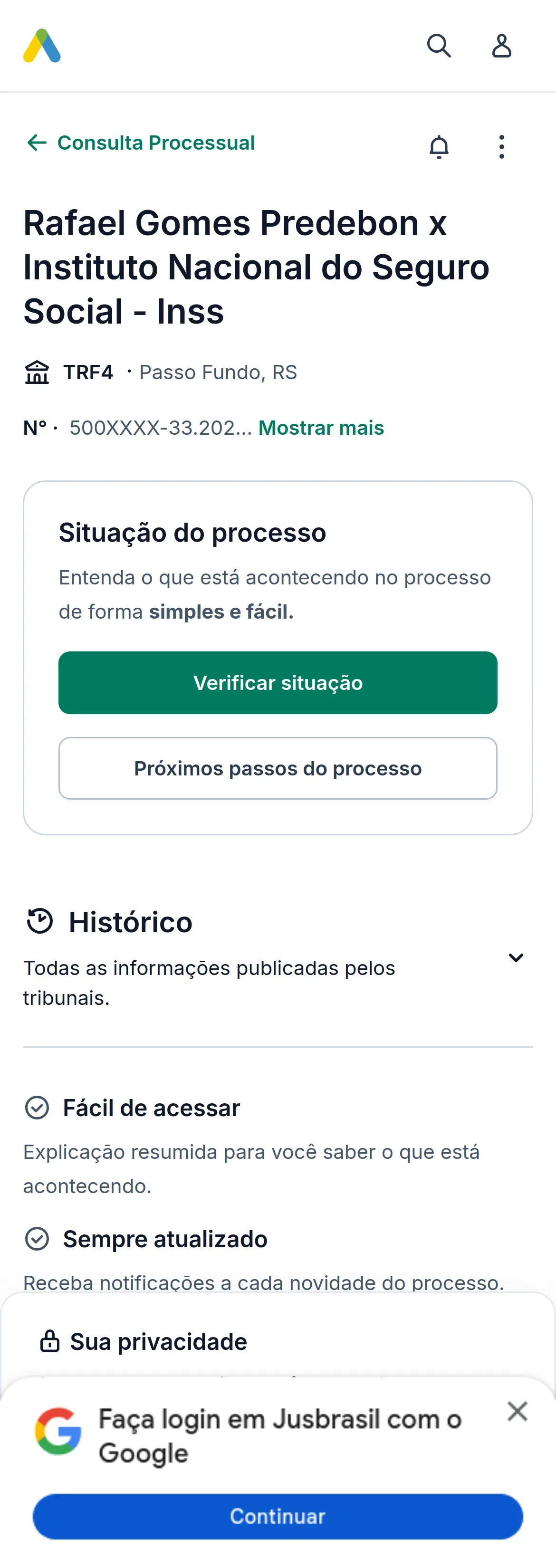Open the Consulta Processual breadcrumb link
Screen dimensions: 556x1568
(156, 143)
